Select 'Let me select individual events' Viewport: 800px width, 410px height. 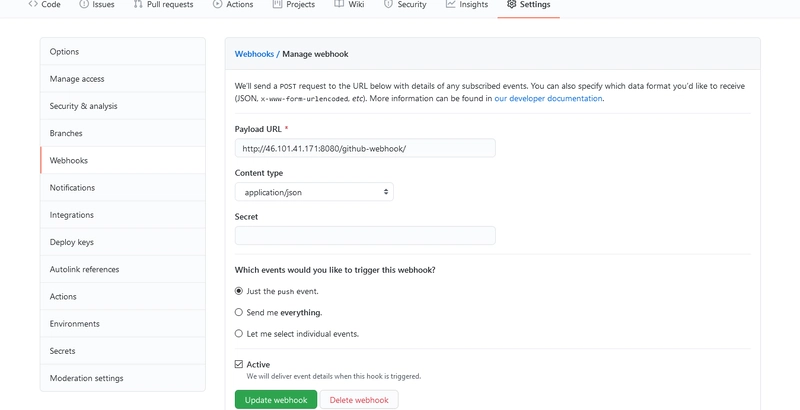coord(239,334)
